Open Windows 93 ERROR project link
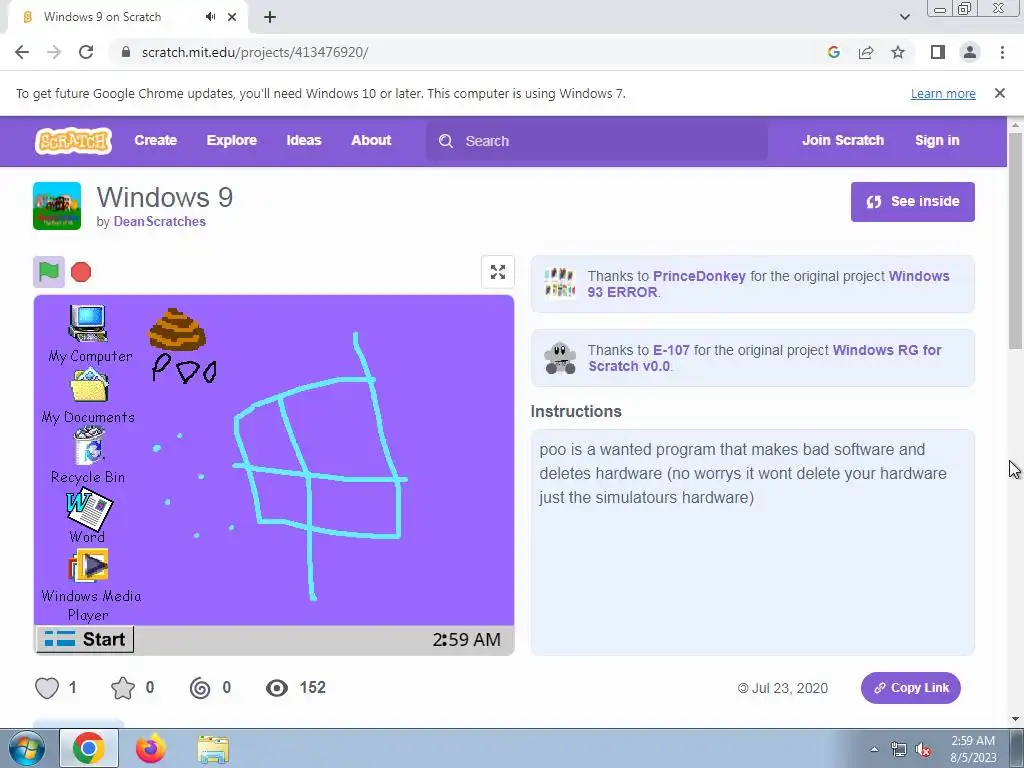Image resolution: width=1024 pixels, height=768 pixels. point(768,284)
